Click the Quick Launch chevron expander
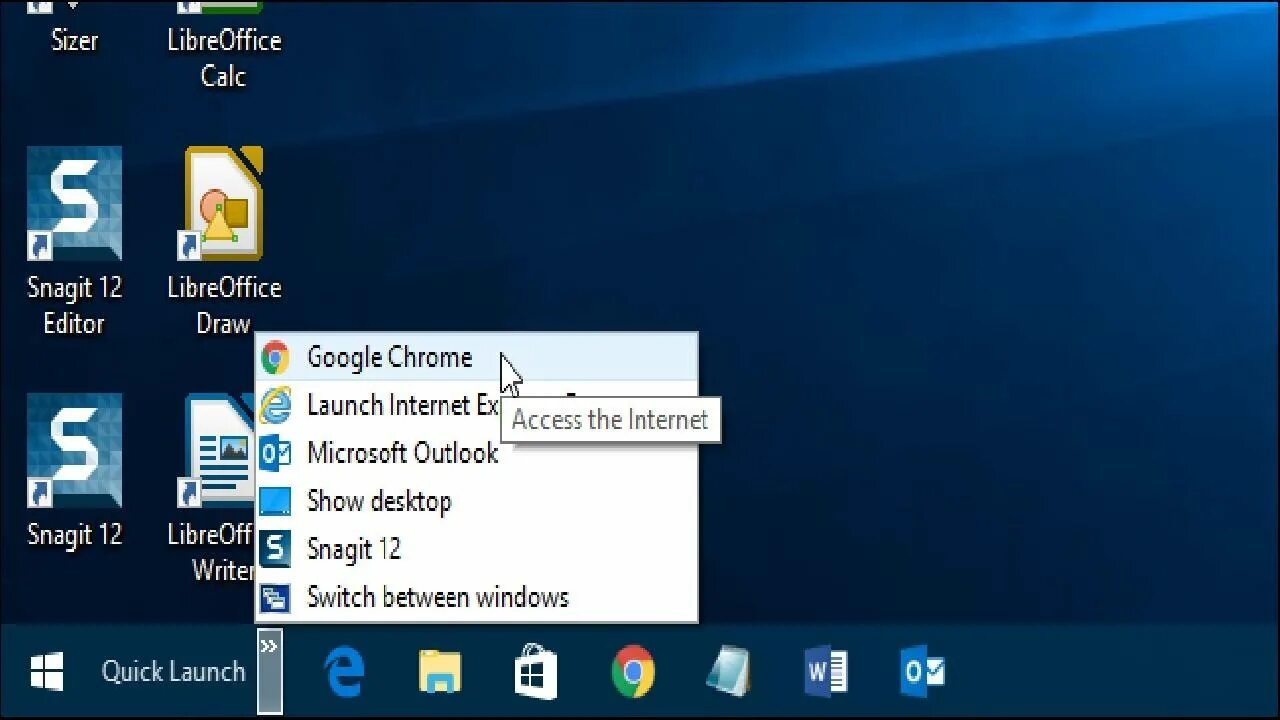1280x720 pixels. coord(269,671)
